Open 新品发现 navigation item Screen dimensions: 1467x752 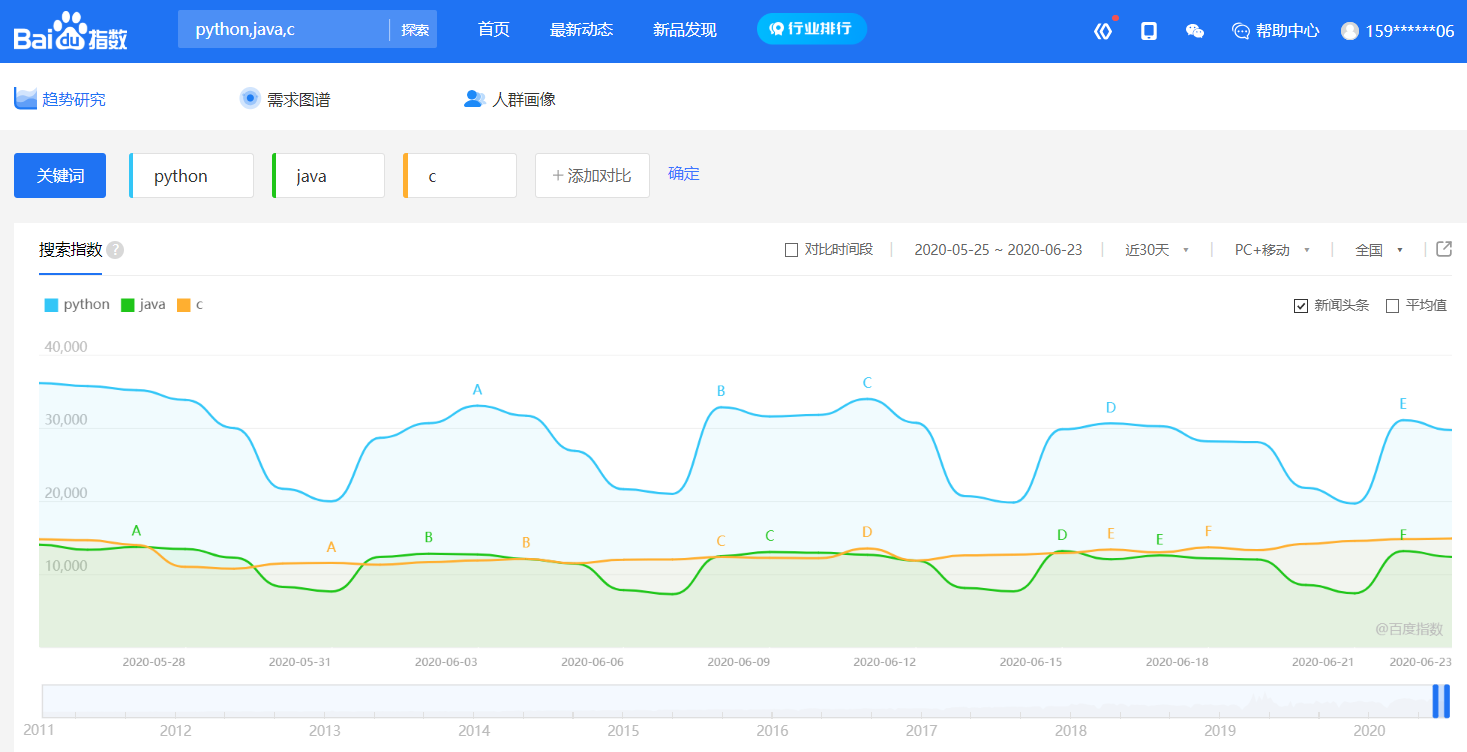click(685, 30)
